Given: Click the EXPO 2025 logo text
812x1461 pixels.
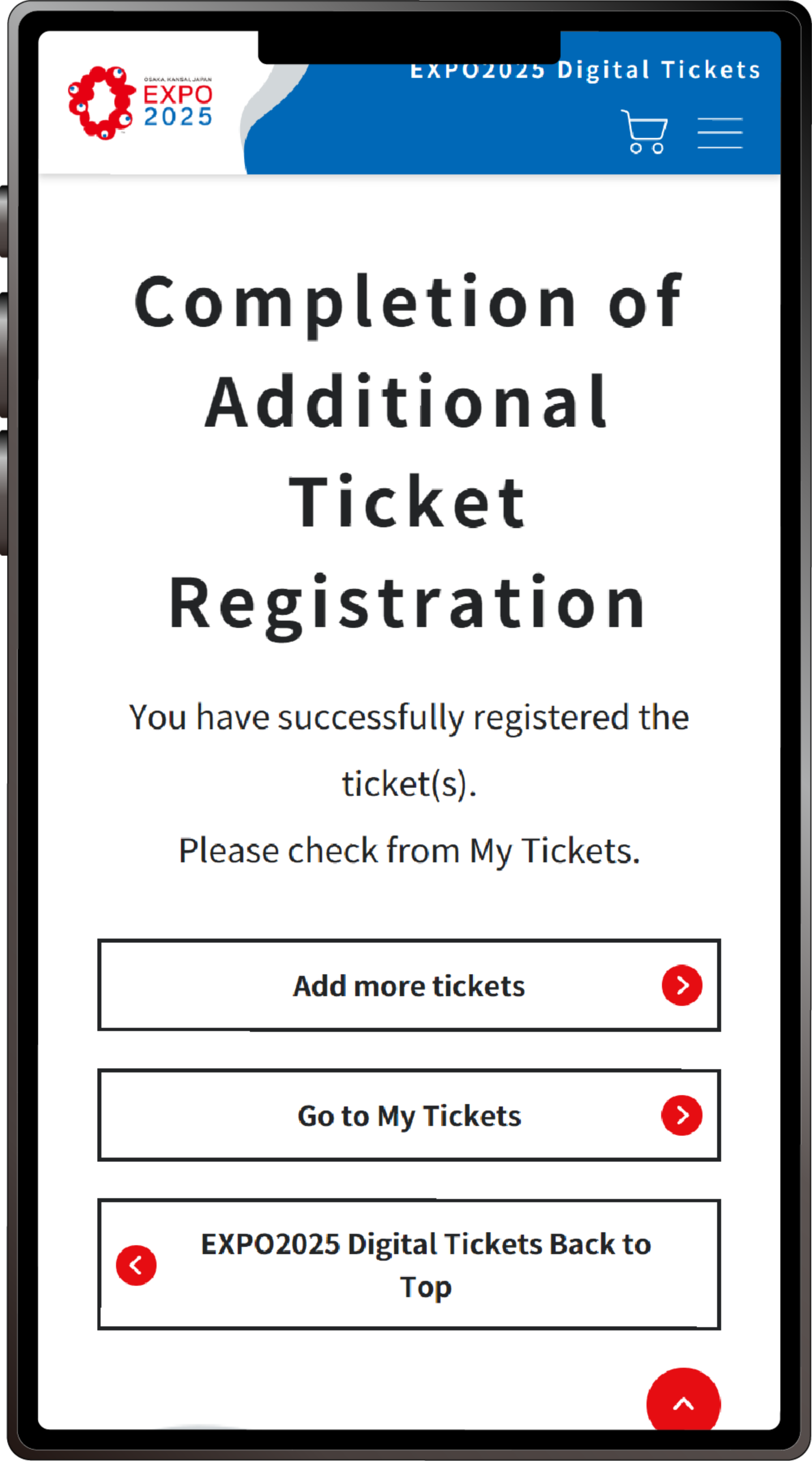Looking at the screenshot, I should [178, 105].
